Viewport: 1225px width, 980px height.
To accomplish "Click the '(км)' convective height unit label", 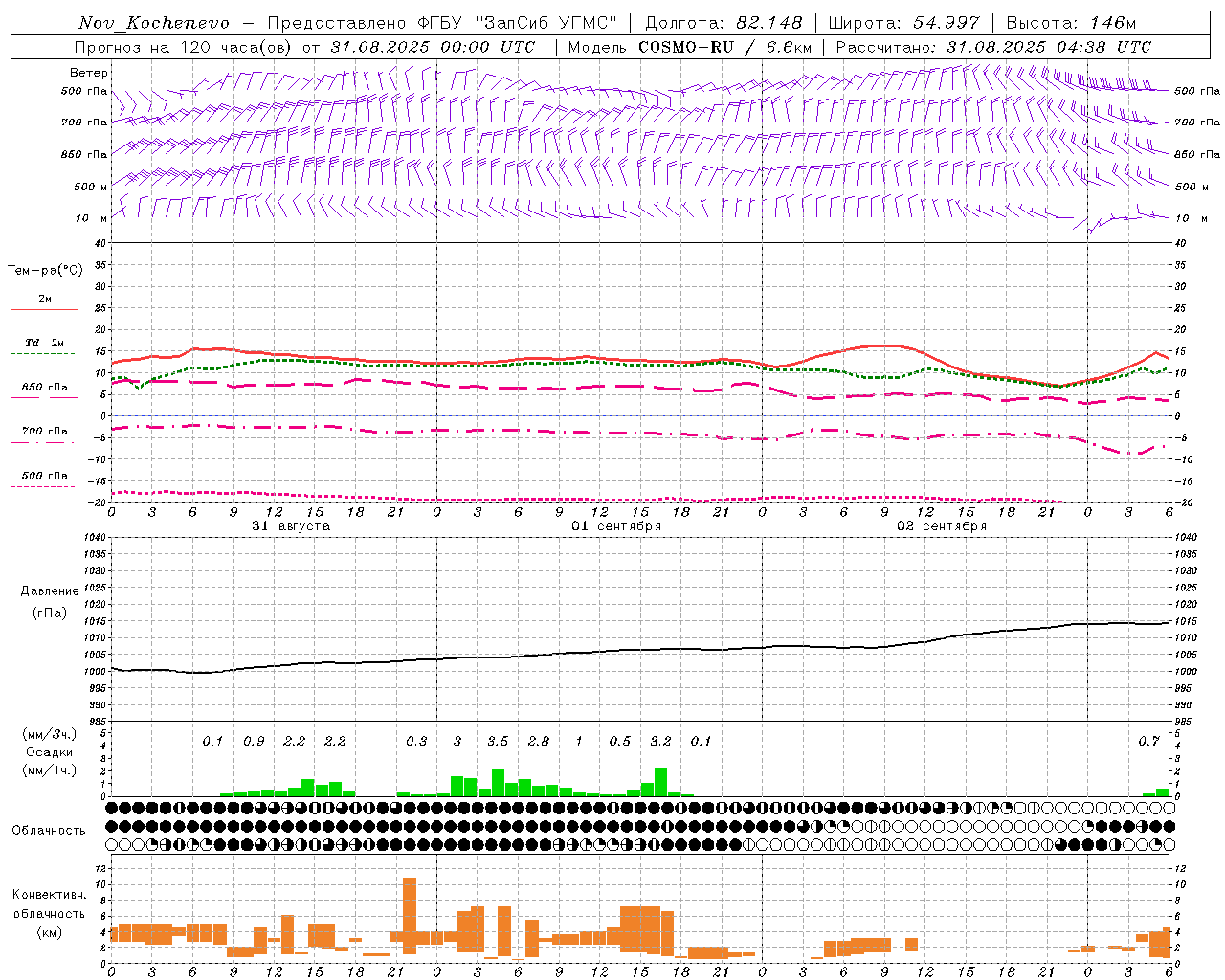I will (x=50, y=932).
